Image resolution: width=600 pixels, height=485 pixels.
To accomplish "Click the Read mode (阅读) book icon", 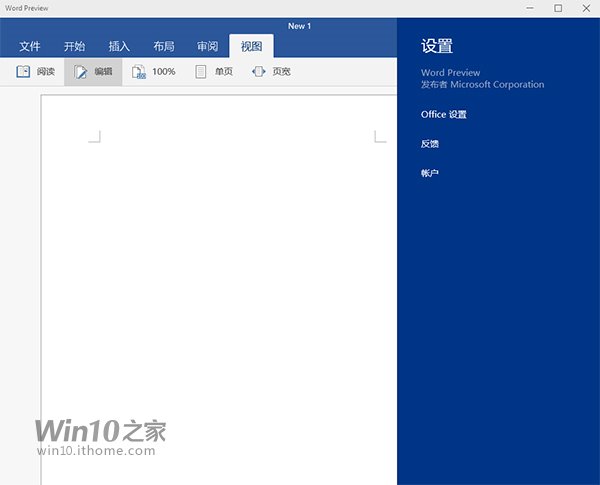I will (23, 72).
